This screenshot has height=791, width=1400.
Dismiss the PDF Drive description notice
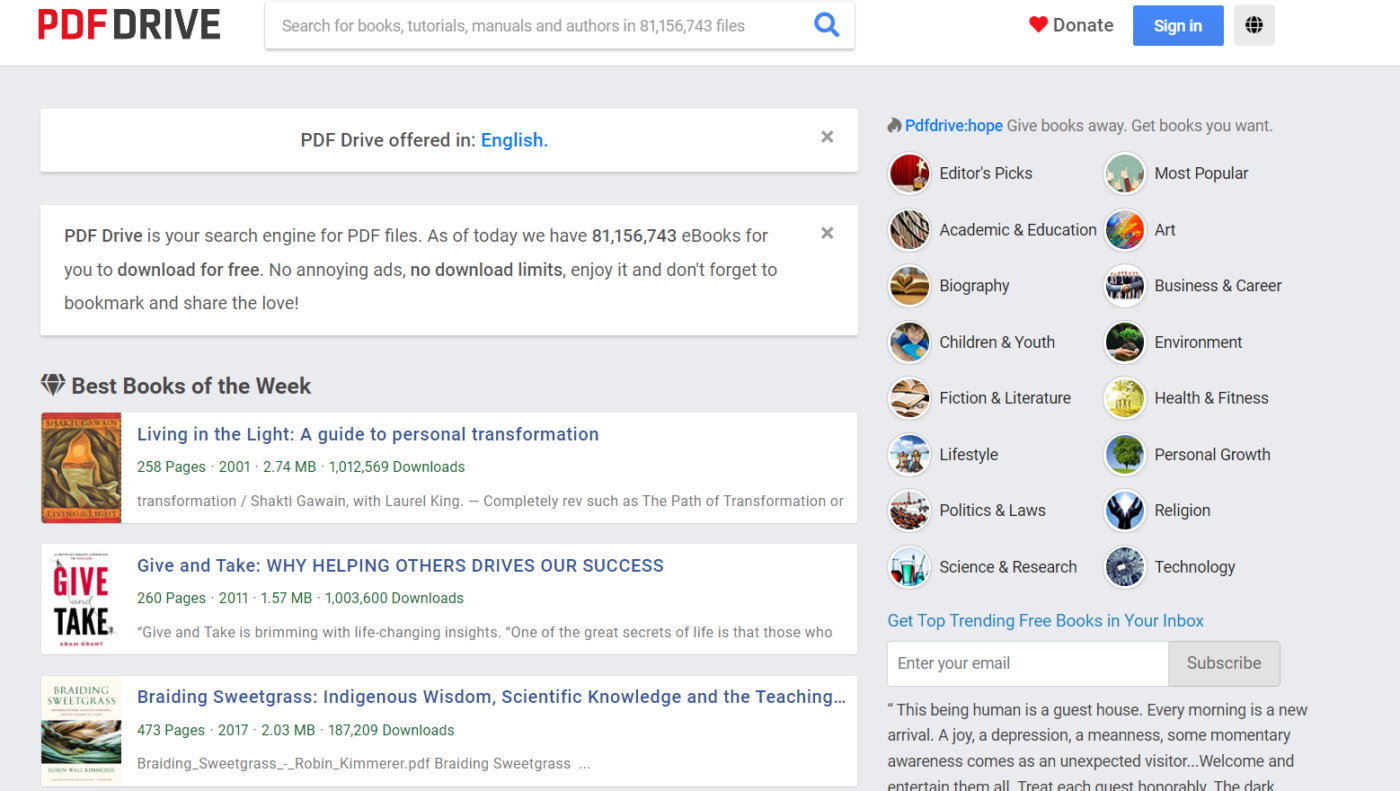(827, 233)
